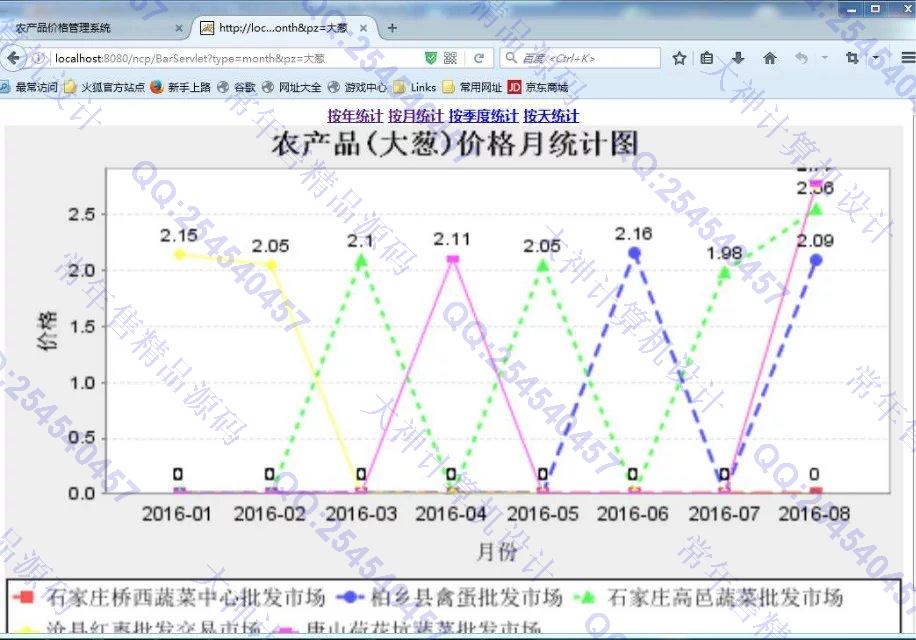Viewport: 916px width, 640px height.
Task: Open a new tab with plus button
Action: point(392,28)
